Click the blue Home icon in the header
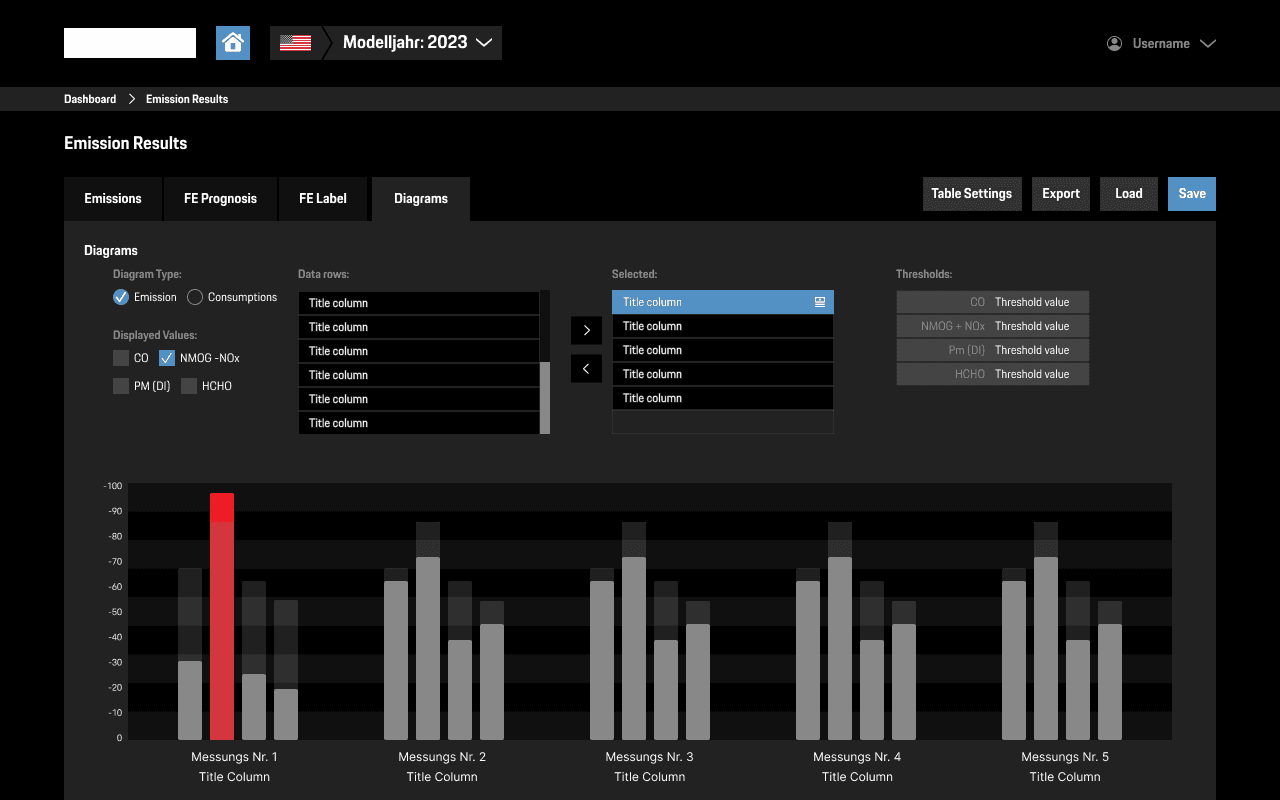Image resolution: width=1280 pixels, height=800 pixels. pyautogui.click(x=233, y=43)
